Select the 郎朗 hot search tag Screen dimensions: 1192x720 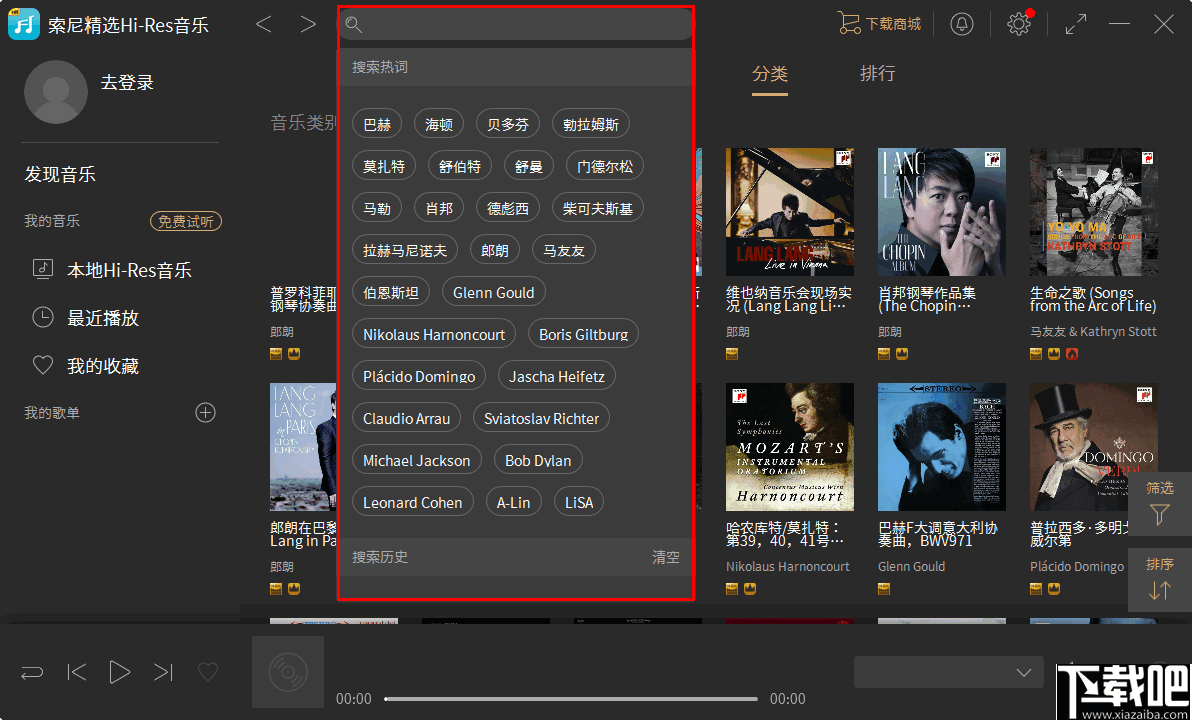495,249
